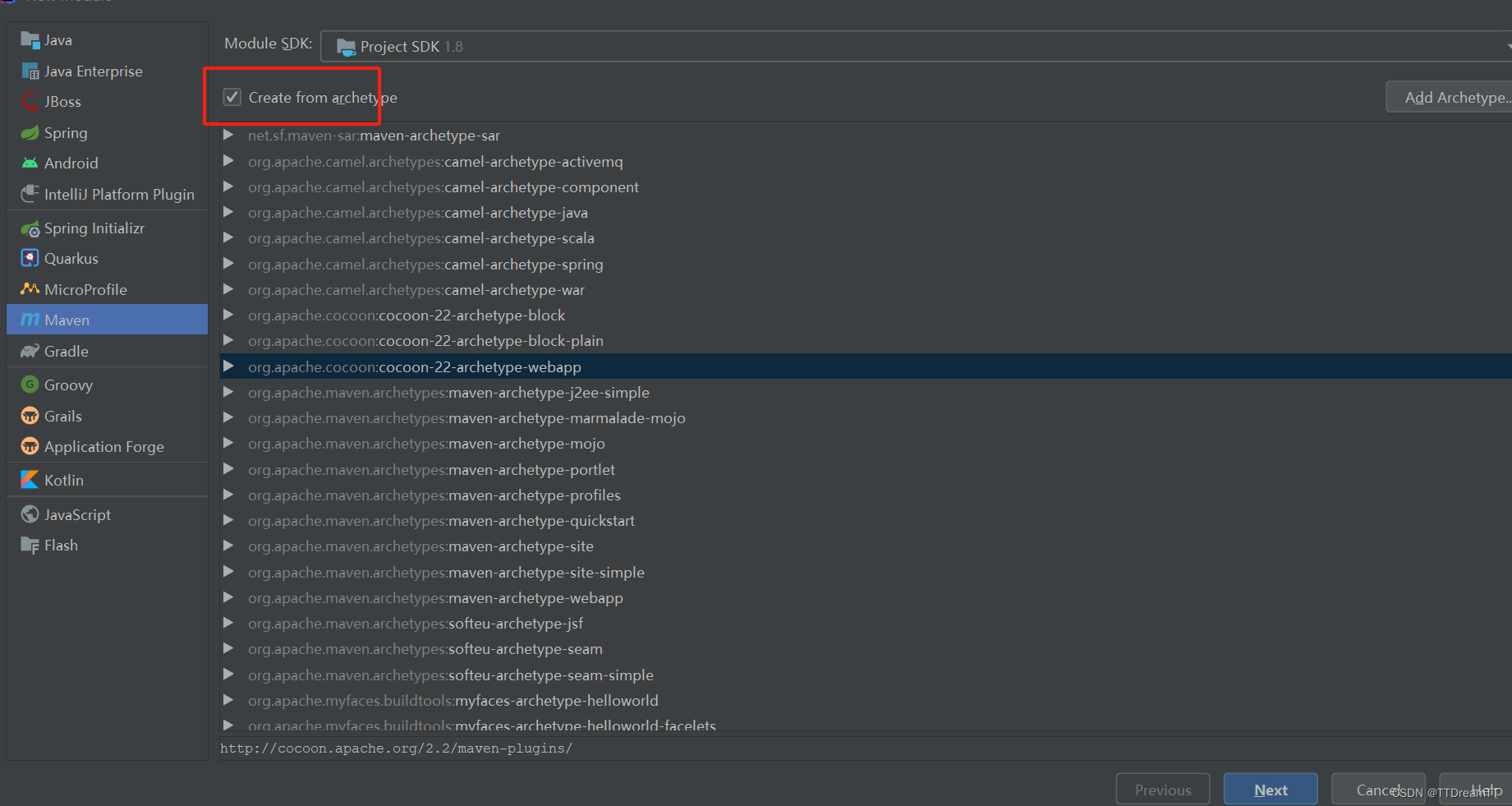Select myfaces-archetype-helloworld row
Viewport: 1512px width, 806px height.
pyautogui.click(x=866, y=700)
